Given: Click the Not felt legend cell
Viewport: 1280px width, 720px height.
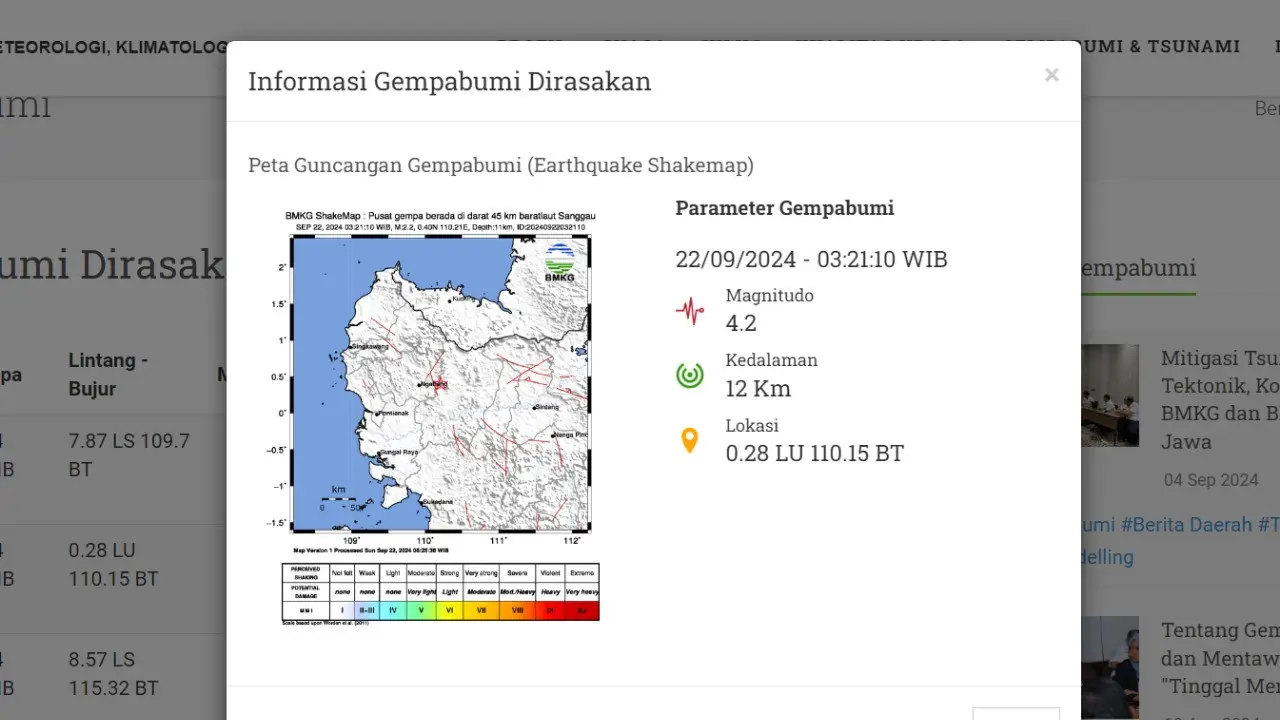Looking at the screenshot, I should point(342,573).
